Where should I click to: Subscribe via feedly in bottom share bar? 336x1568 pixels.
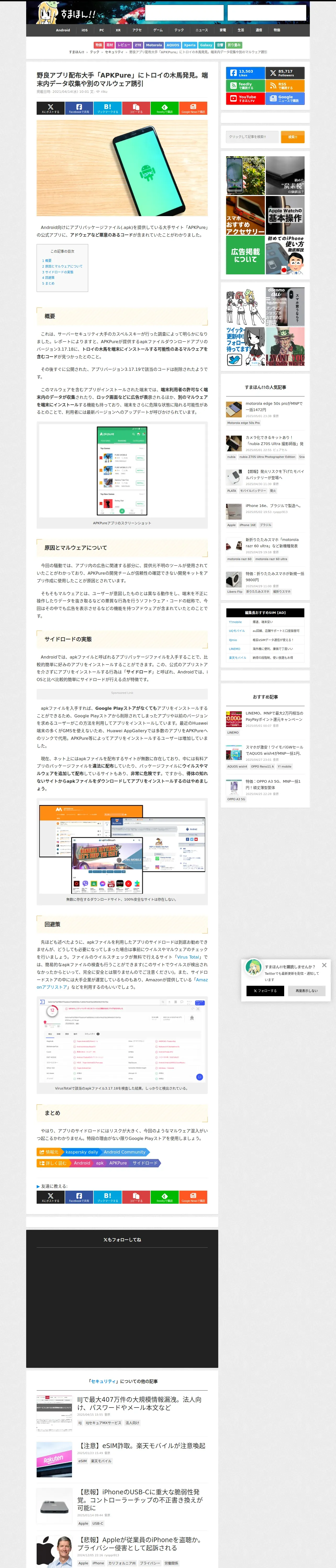click(x=165, y=1197)
